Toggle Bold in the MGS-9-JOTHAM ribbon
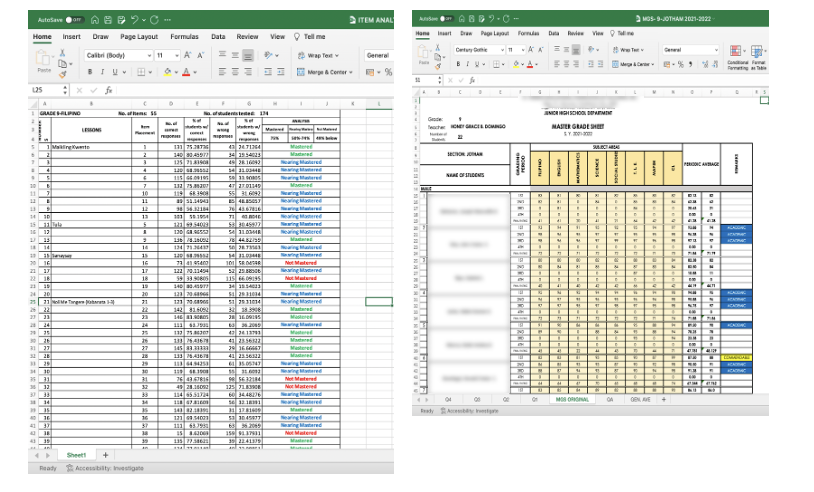 click(x=458, y=64)
